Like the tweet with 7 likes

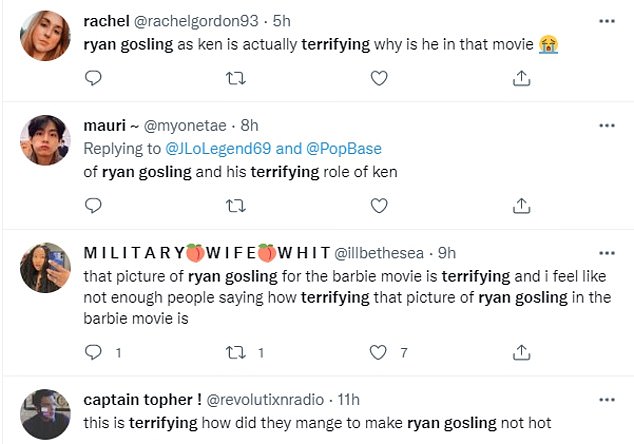378,352
